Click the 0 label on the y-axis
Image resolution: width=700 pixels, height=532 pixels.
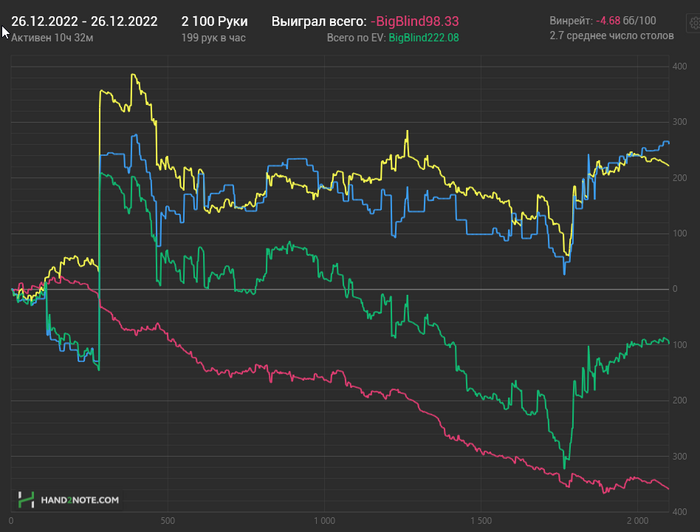(675, 289)
